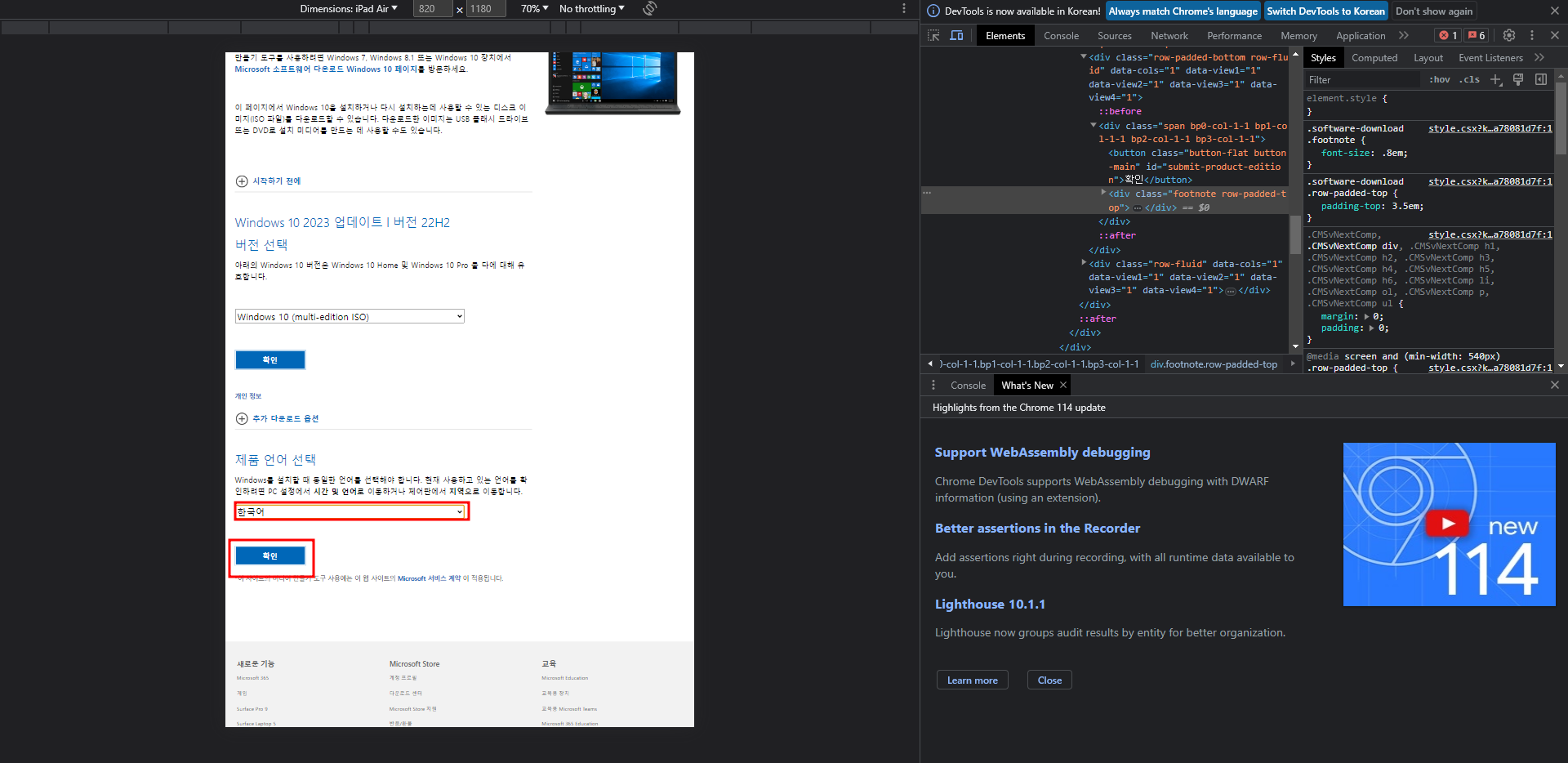The height and width of the screenshot is (763, 1568).
Task: Show more Styles pane tabs chevron
Action: tap(1539, 57)
